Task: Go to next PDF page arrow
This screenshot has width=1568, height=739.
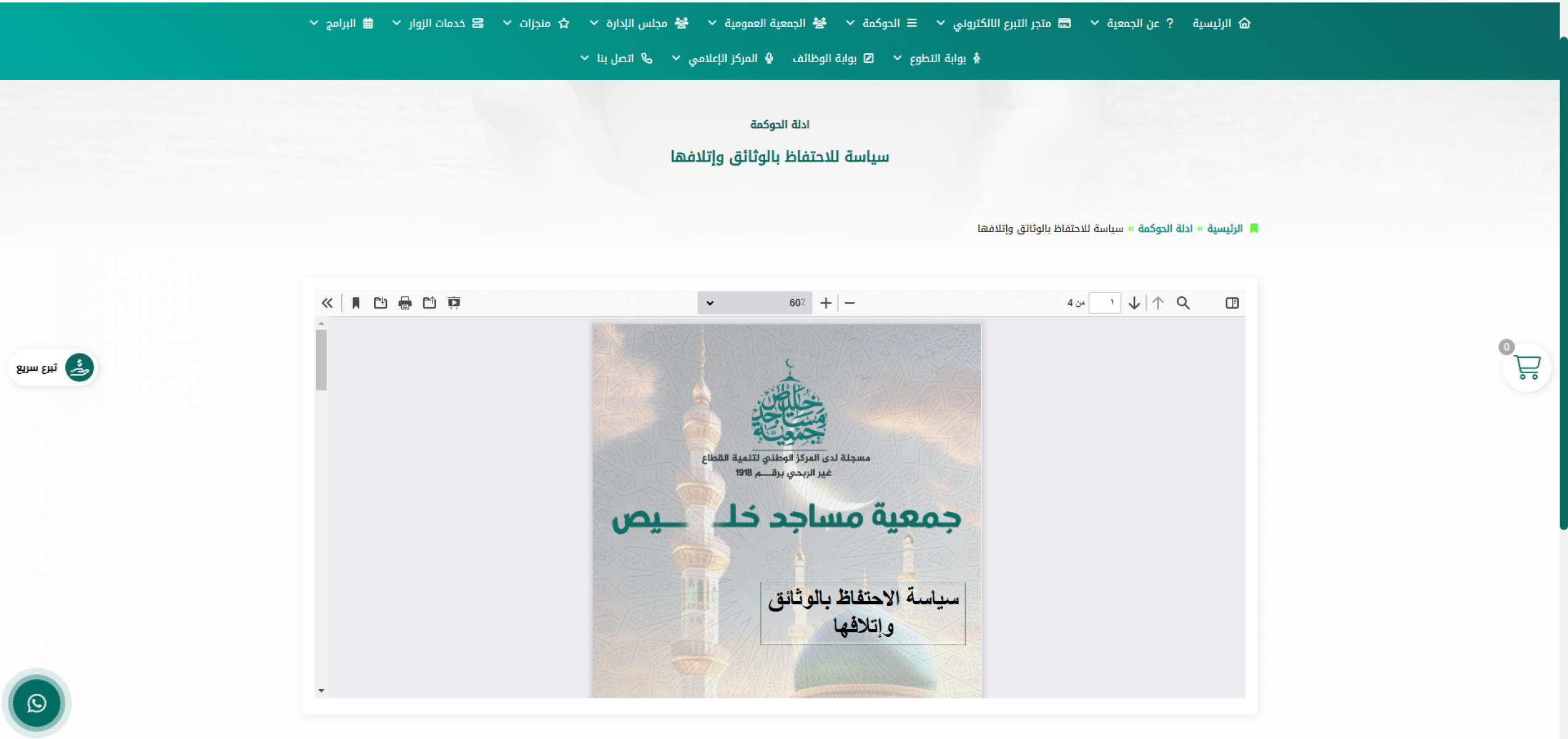Action: pos(1134,303)
